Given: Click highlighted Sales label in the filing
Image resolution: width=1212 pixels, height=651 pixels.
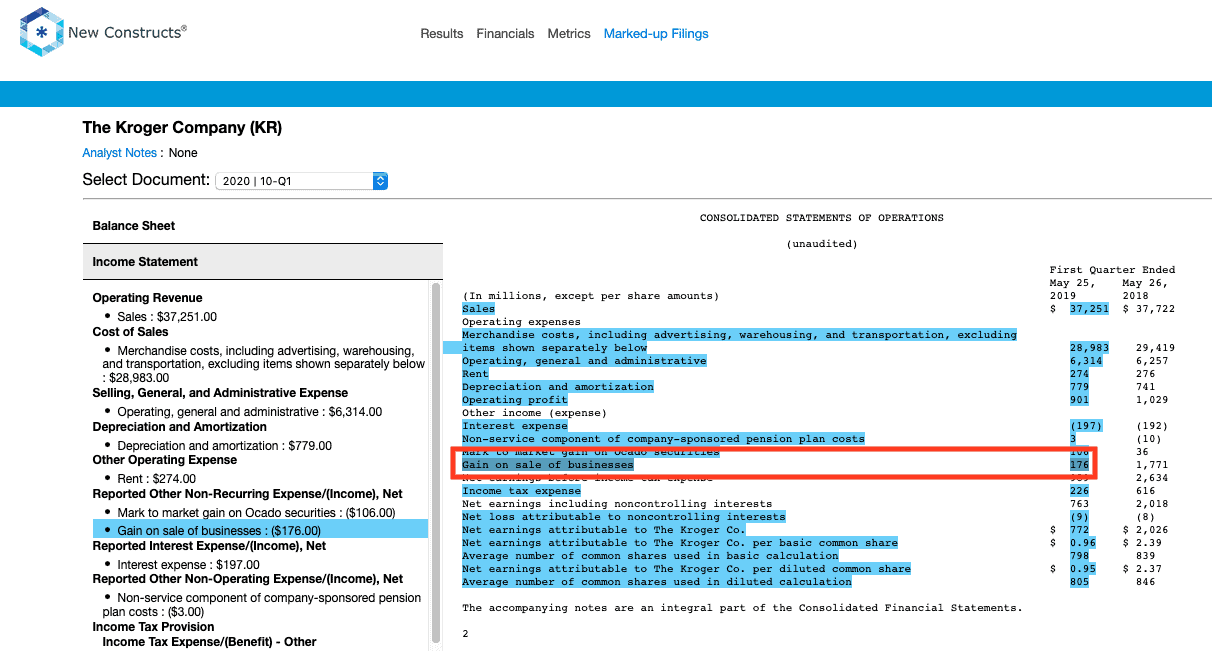Looking at the screenshot, I should point(478,309).
